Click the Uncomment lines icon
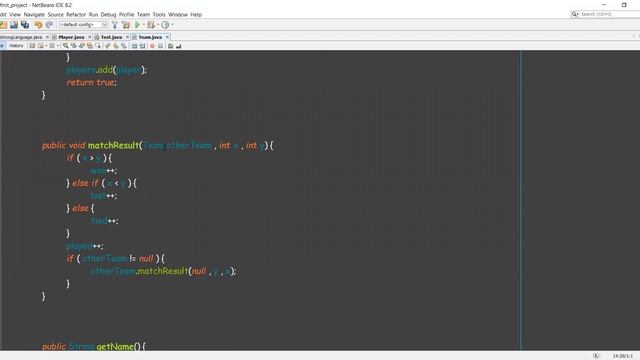Screen dimensions: 640x360 tap(178, 46)
